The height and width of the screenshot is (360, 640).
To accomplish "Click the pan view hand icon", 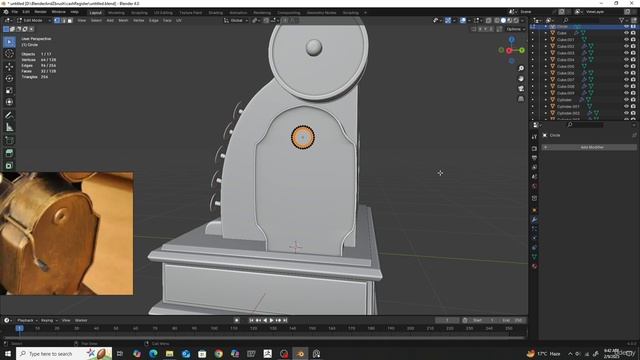I will tap(521, 78).
